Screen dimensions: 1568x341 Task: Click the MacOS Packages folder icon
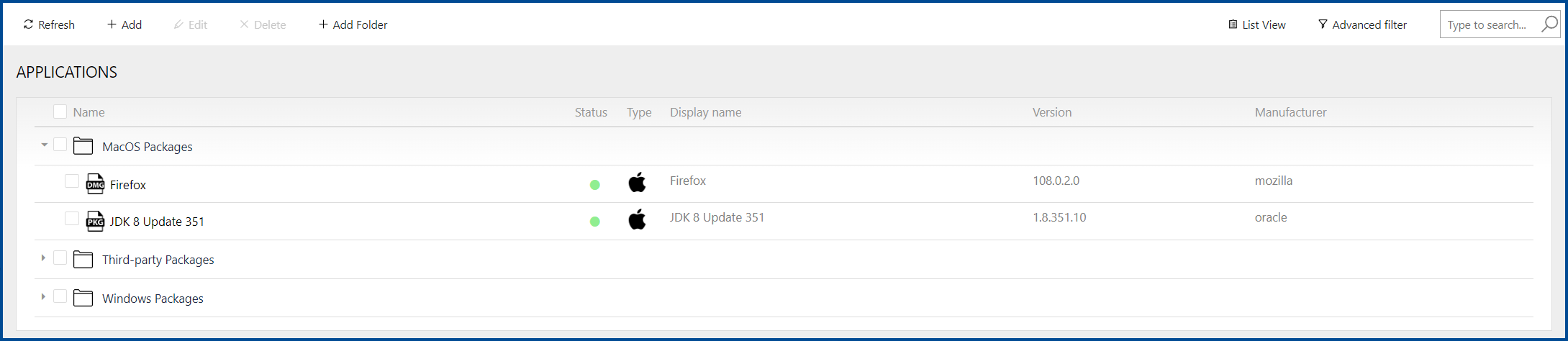83,146
